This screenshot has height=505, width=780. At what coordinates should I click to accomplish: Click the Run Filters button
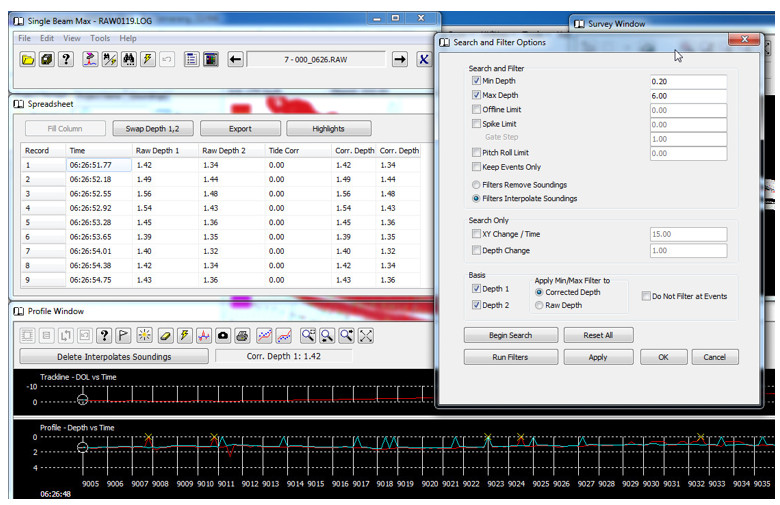click(x=510, y=357)
